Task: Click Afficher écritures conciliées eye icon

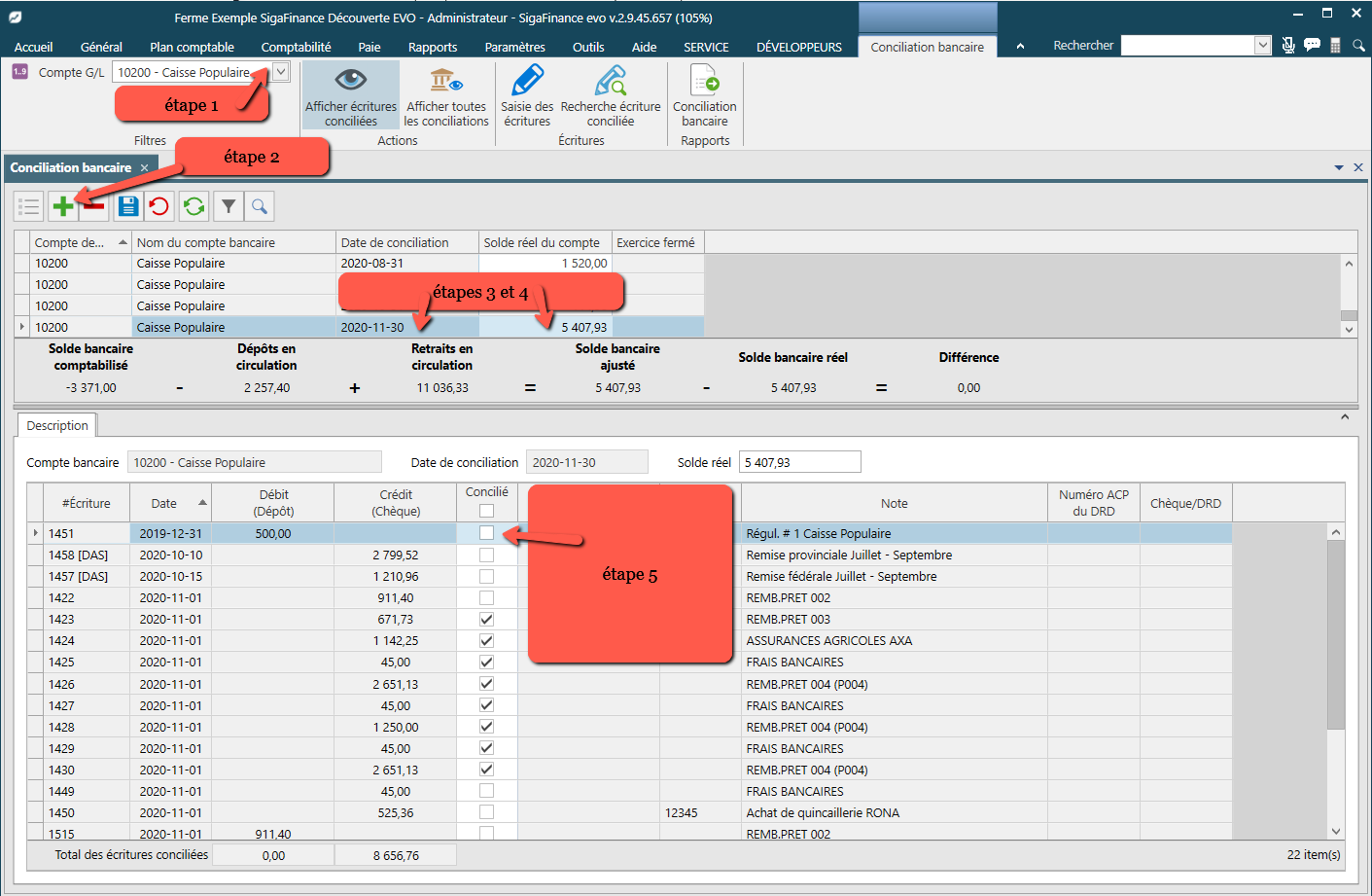Action: coord(351,95)
